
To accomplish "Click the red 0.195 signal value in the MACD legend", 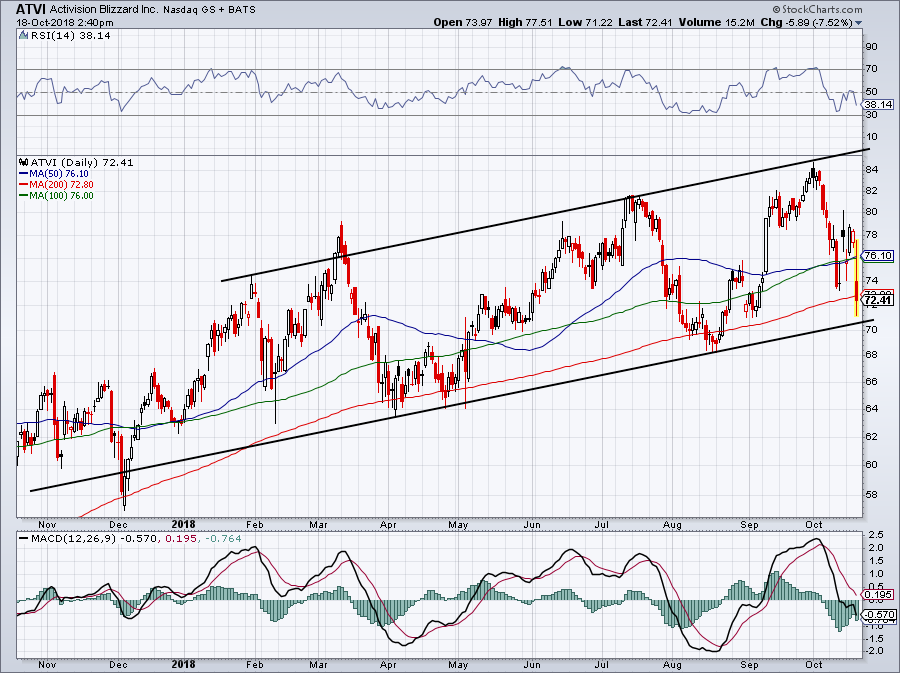I will 181,539.
